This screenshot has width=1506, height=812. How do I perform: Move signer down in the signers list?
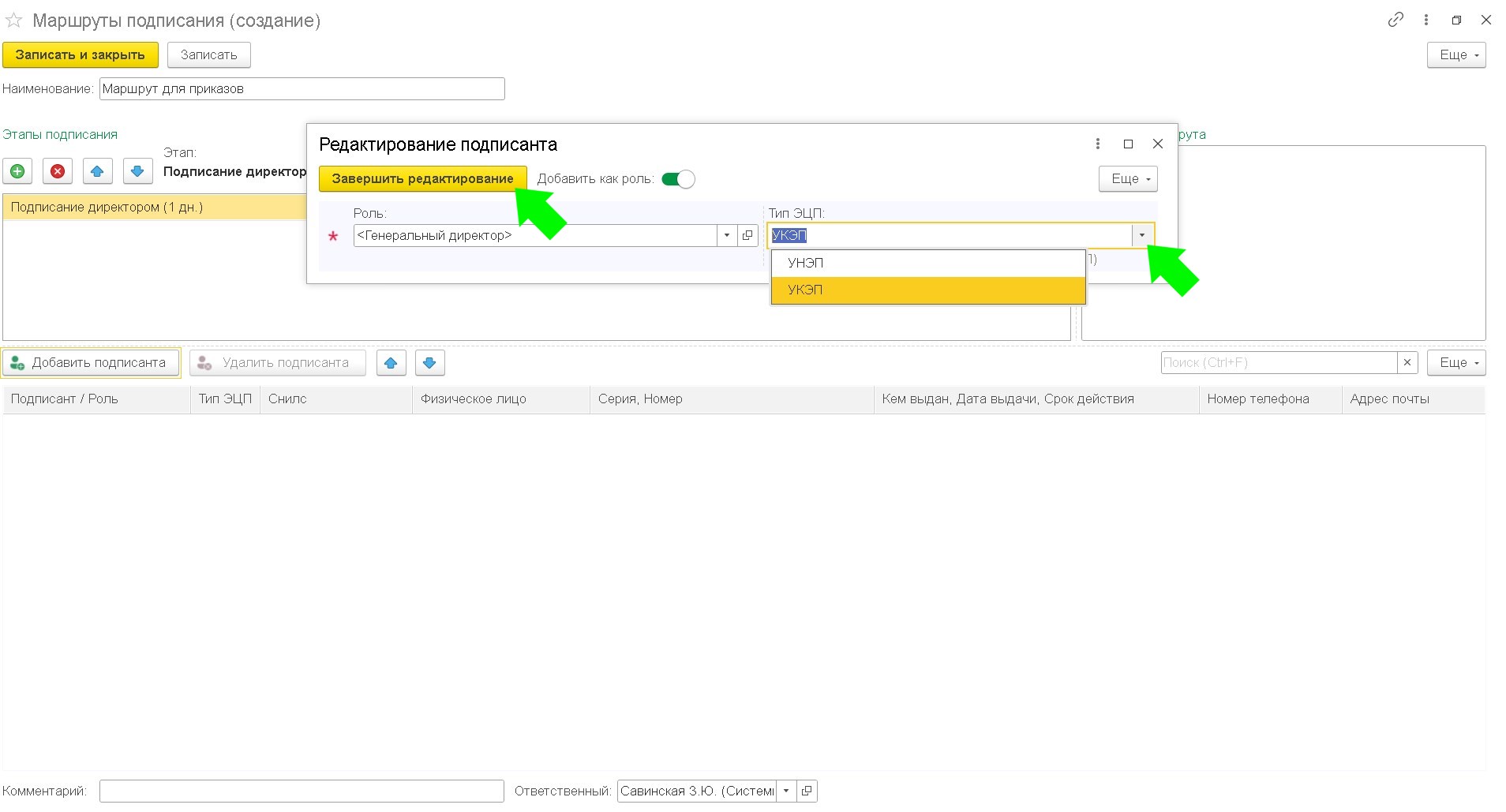pyautogui.click(x=429, y=363)
